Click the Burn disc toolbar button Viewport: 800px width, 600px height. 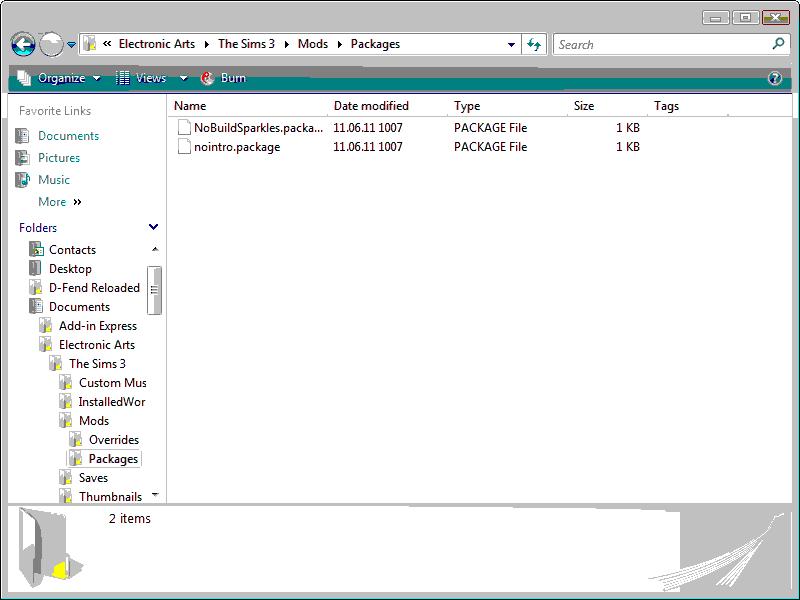click(x=223, y=78)
